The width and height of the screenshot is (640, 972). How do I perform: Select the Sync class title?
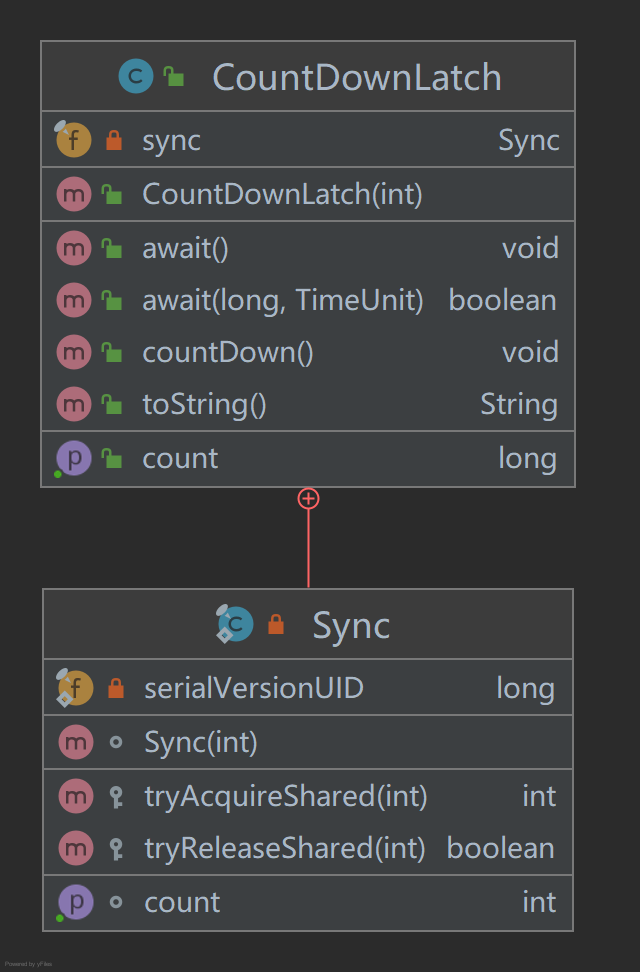click(x=351, y=626)
